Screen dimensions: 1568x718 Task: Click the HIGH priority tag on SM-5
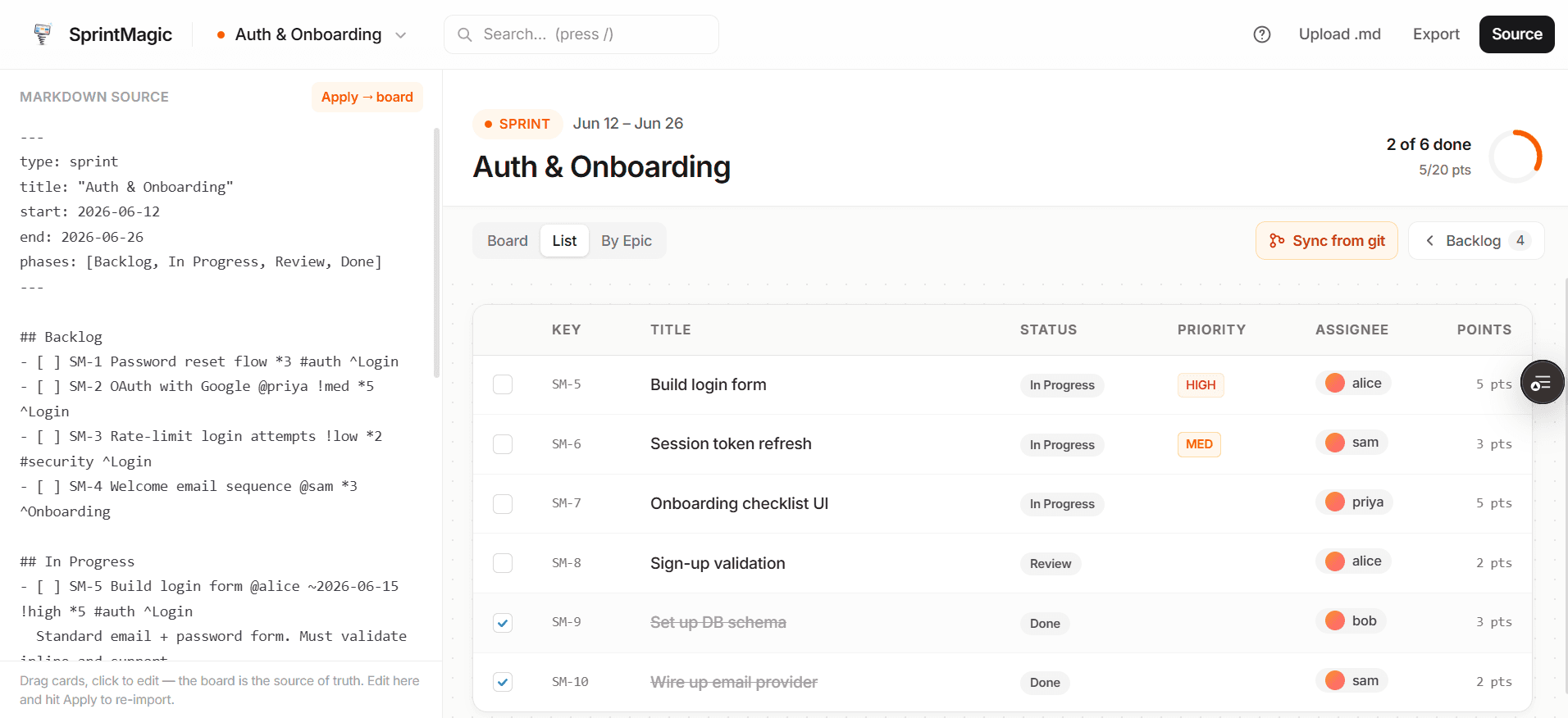pyautogui.click(x=1201, y=385)
